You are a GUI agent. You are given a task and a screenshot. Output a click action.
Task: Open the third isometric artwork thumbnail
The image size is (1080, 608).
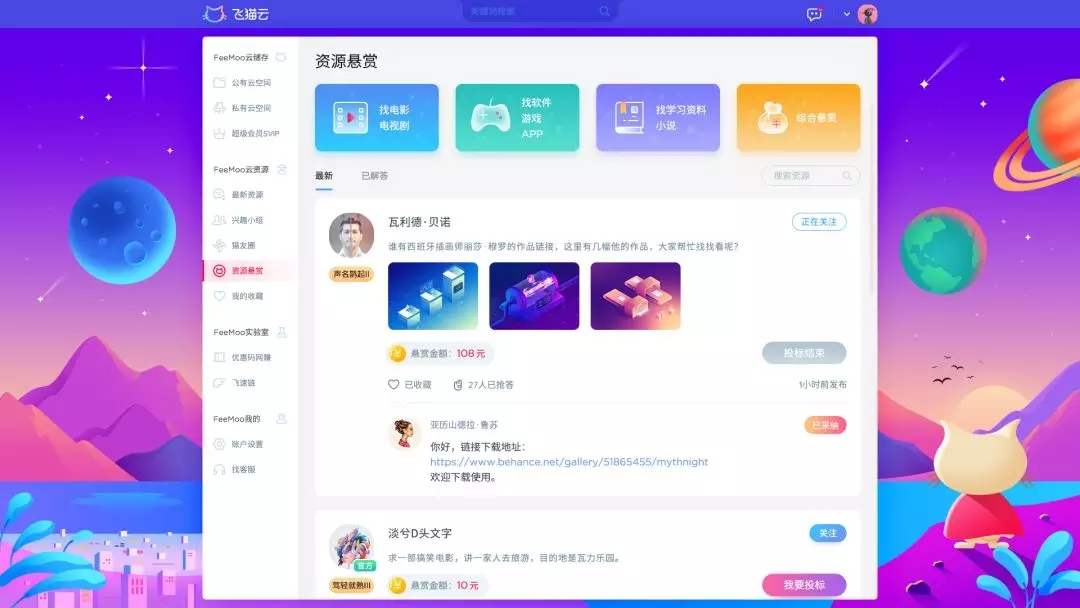point(635,296)
